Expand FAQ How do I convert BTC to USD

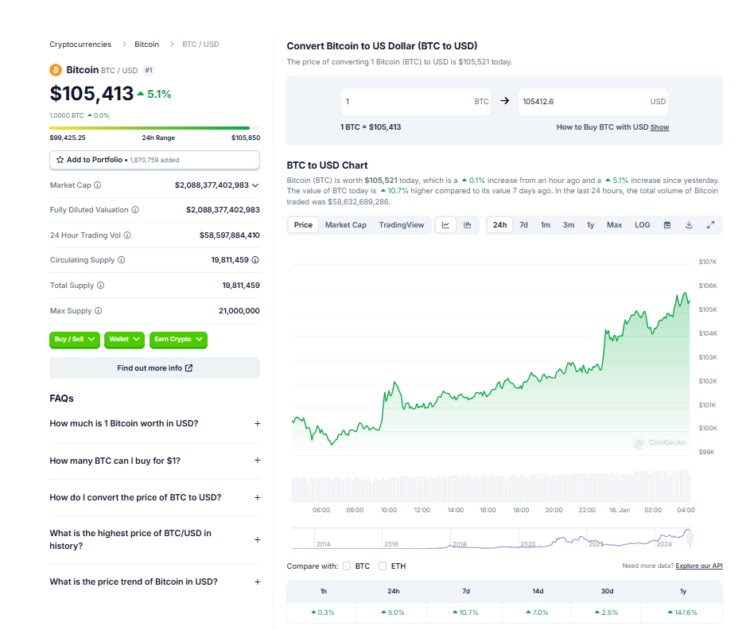click(154, 497)
